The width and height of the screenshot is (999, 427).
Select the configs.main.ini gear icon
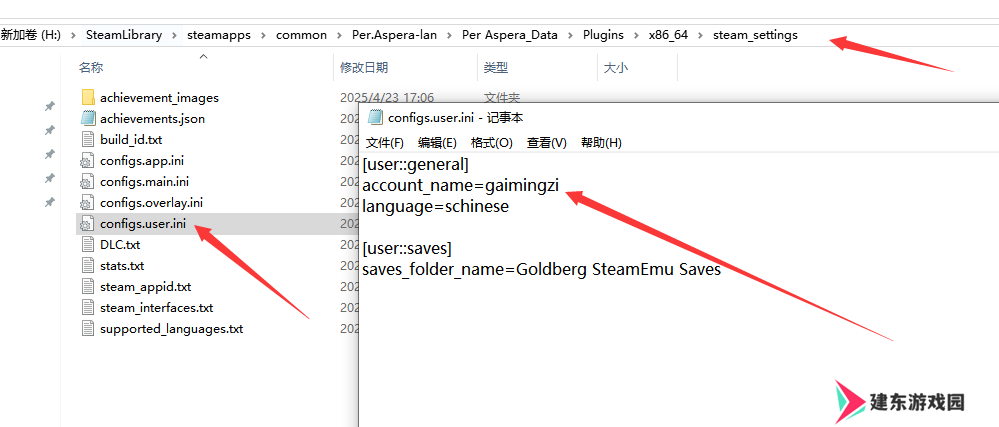pos(88,182)
